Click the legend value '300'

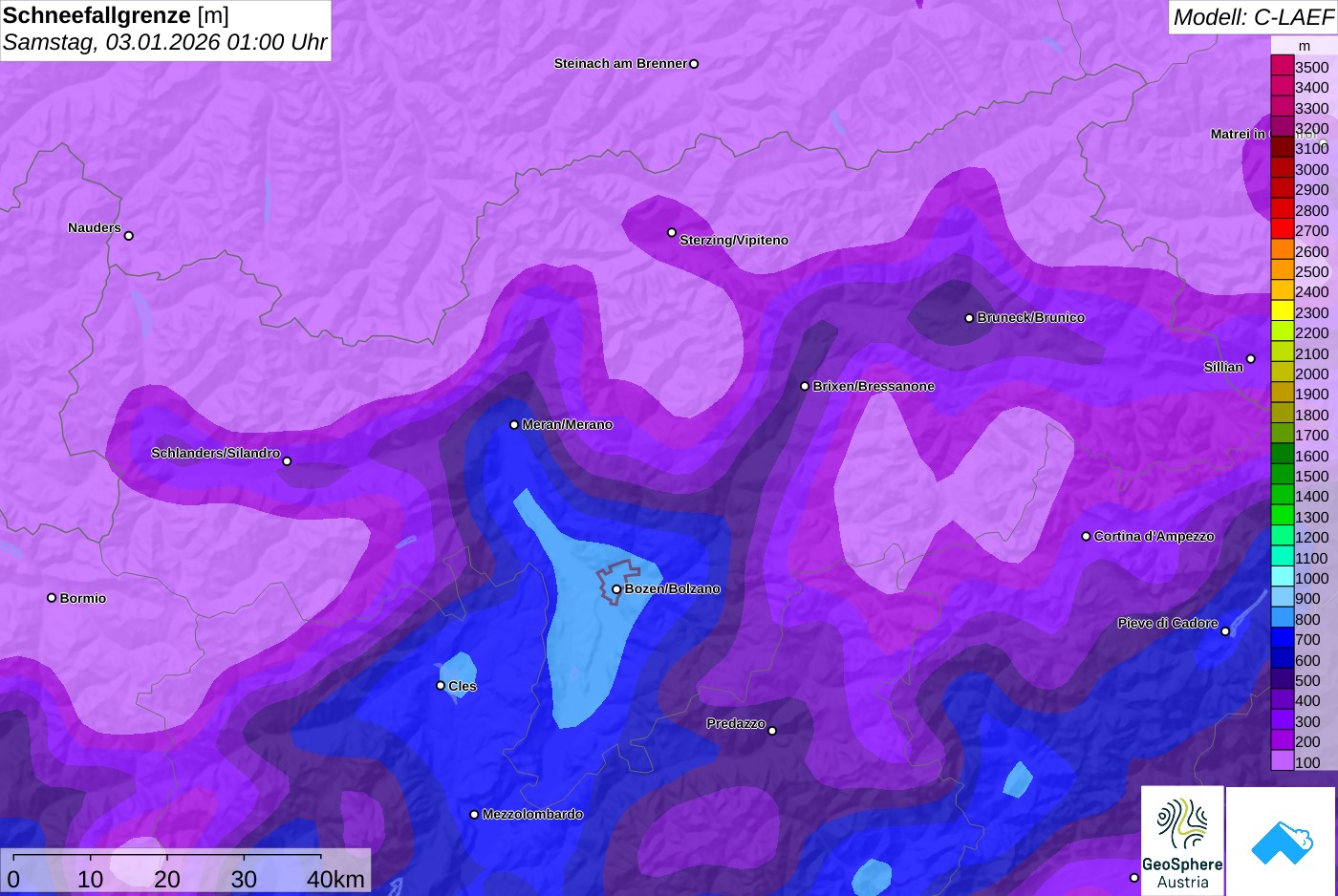coord(1307,721)
